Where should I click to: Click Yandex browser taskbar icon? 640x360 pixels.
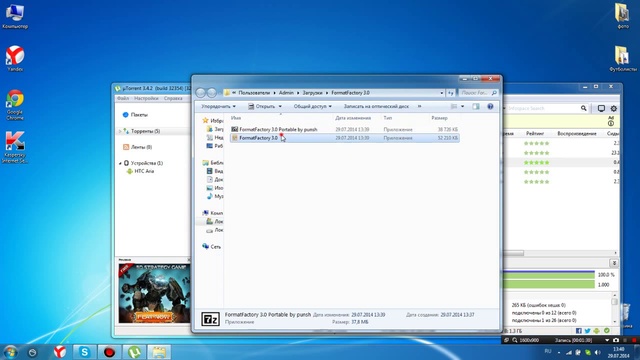coord(60,352)
